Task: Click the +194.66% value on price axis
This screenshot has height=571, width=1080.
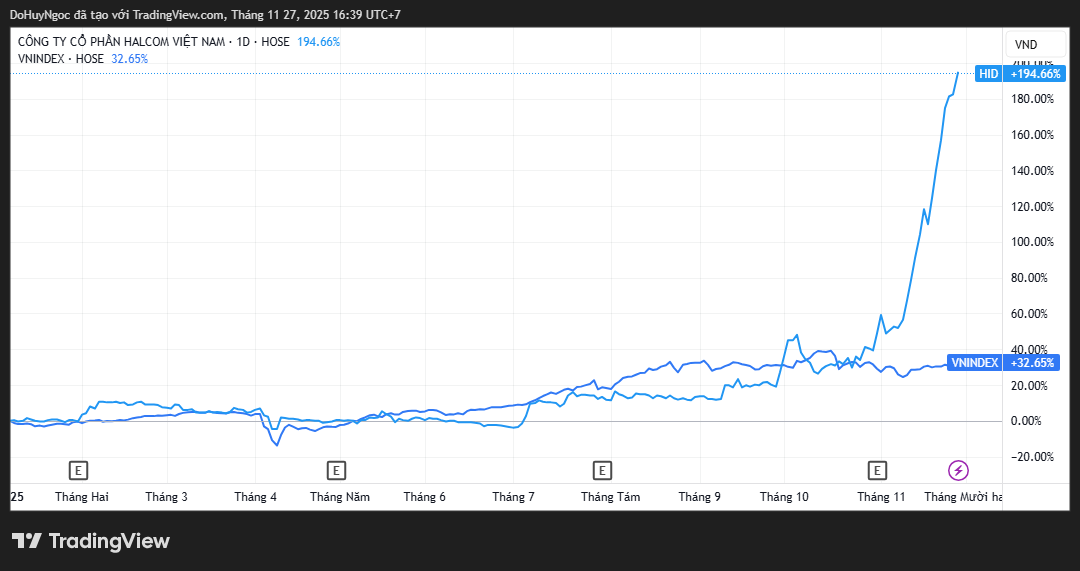Action: click(x=1035, y=74)
